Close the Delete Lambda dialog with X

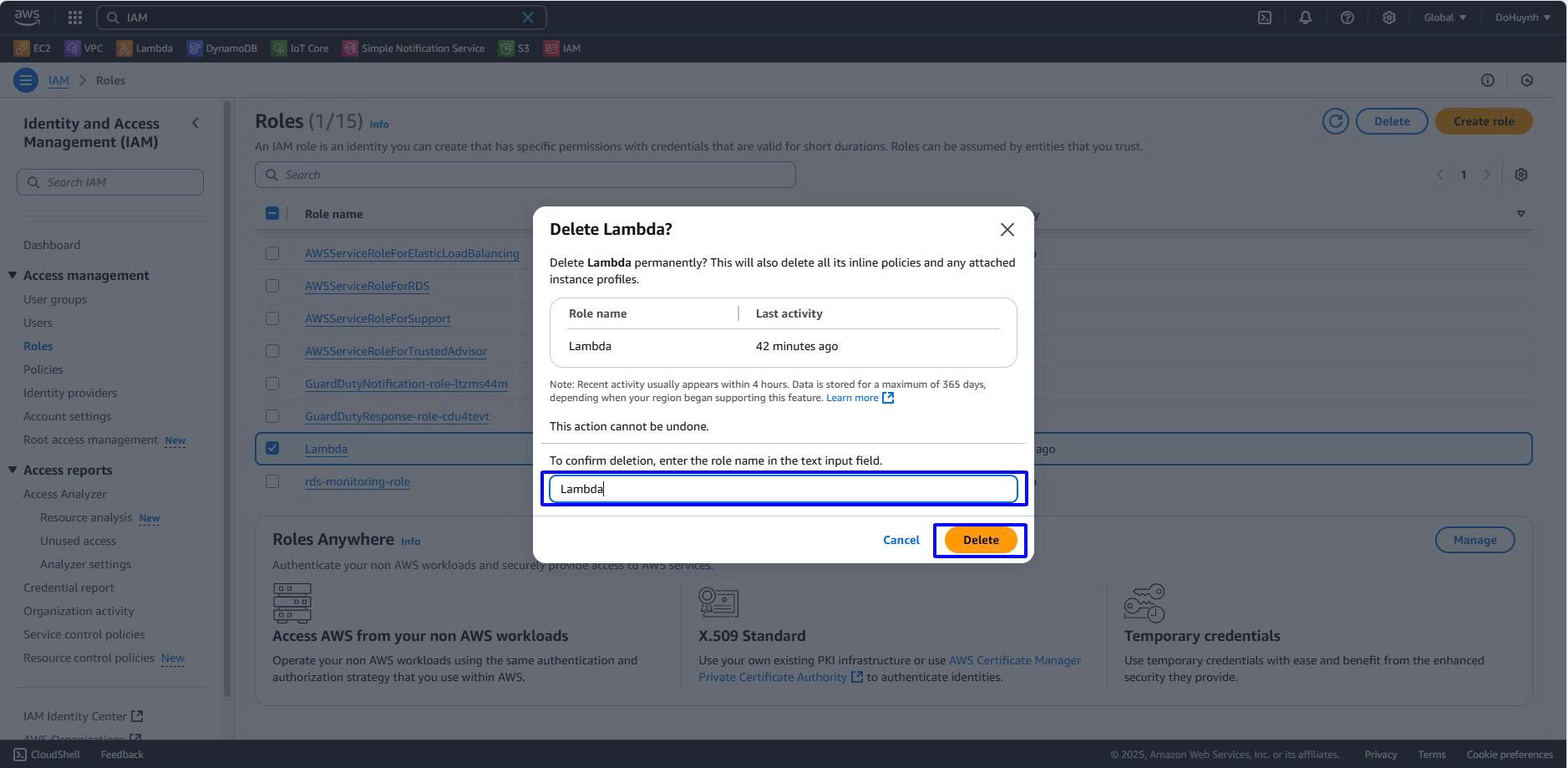pyautogui.click(x=1007, y=230)
